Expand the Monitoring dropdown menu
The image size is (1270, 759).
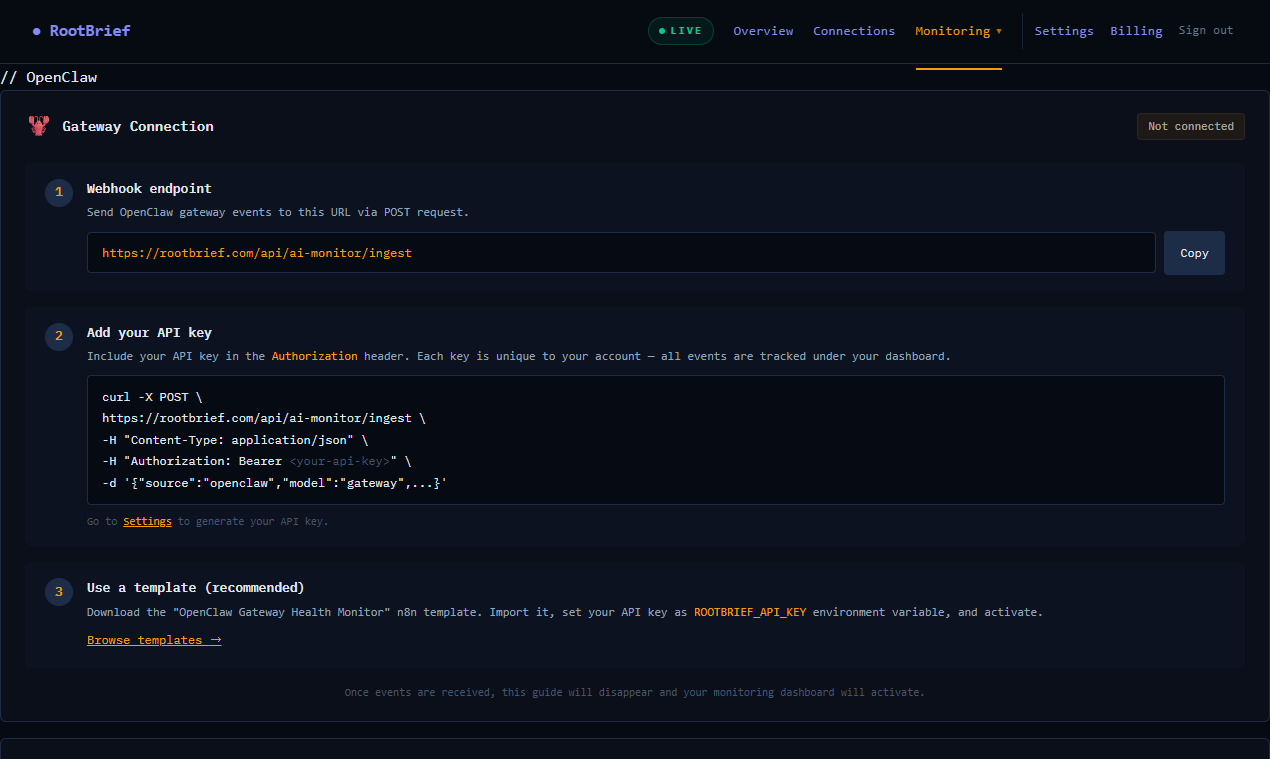tap(958, 31)
